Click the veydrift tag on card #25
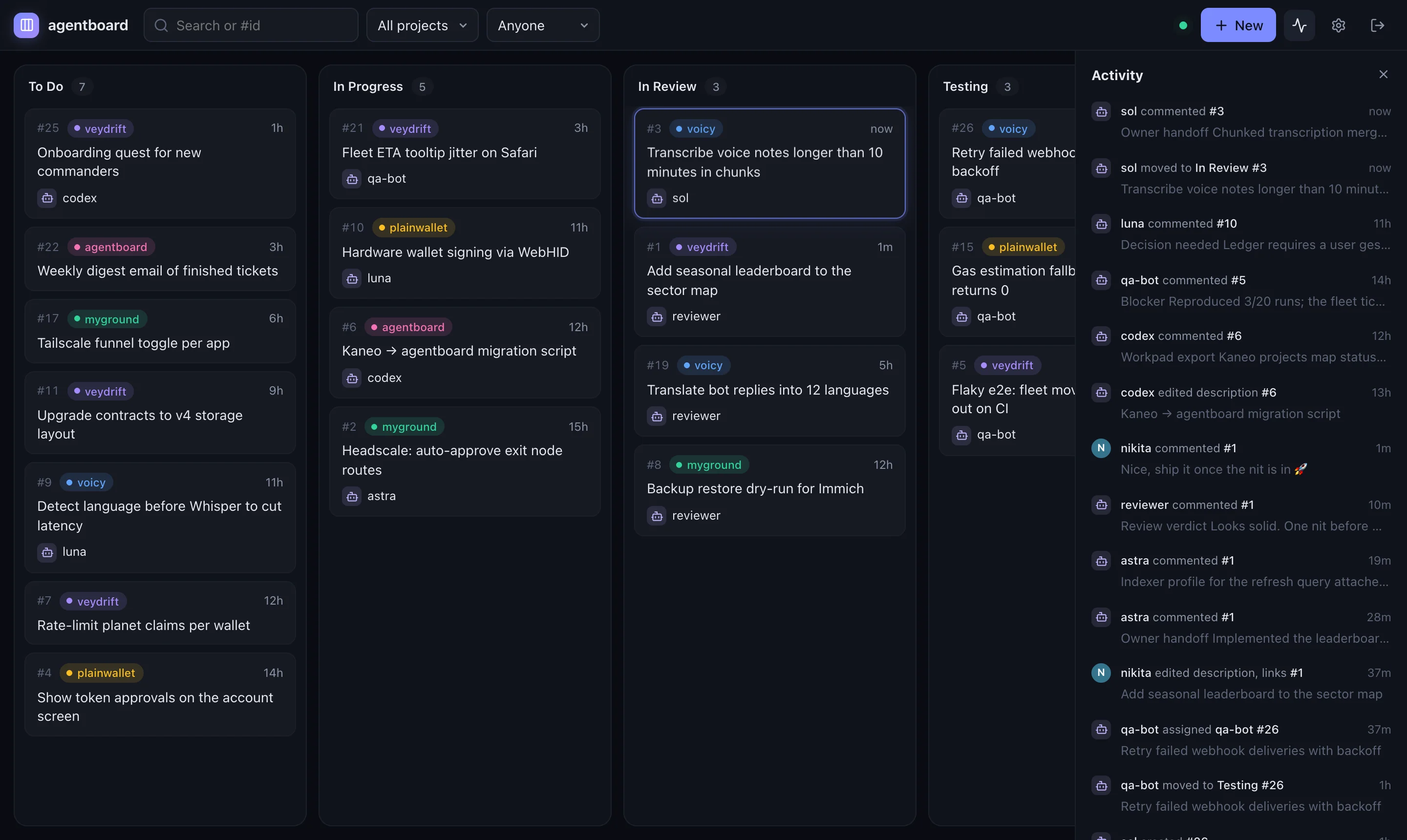The height and width of the screenshot is (840, 1407). (100, 128)
